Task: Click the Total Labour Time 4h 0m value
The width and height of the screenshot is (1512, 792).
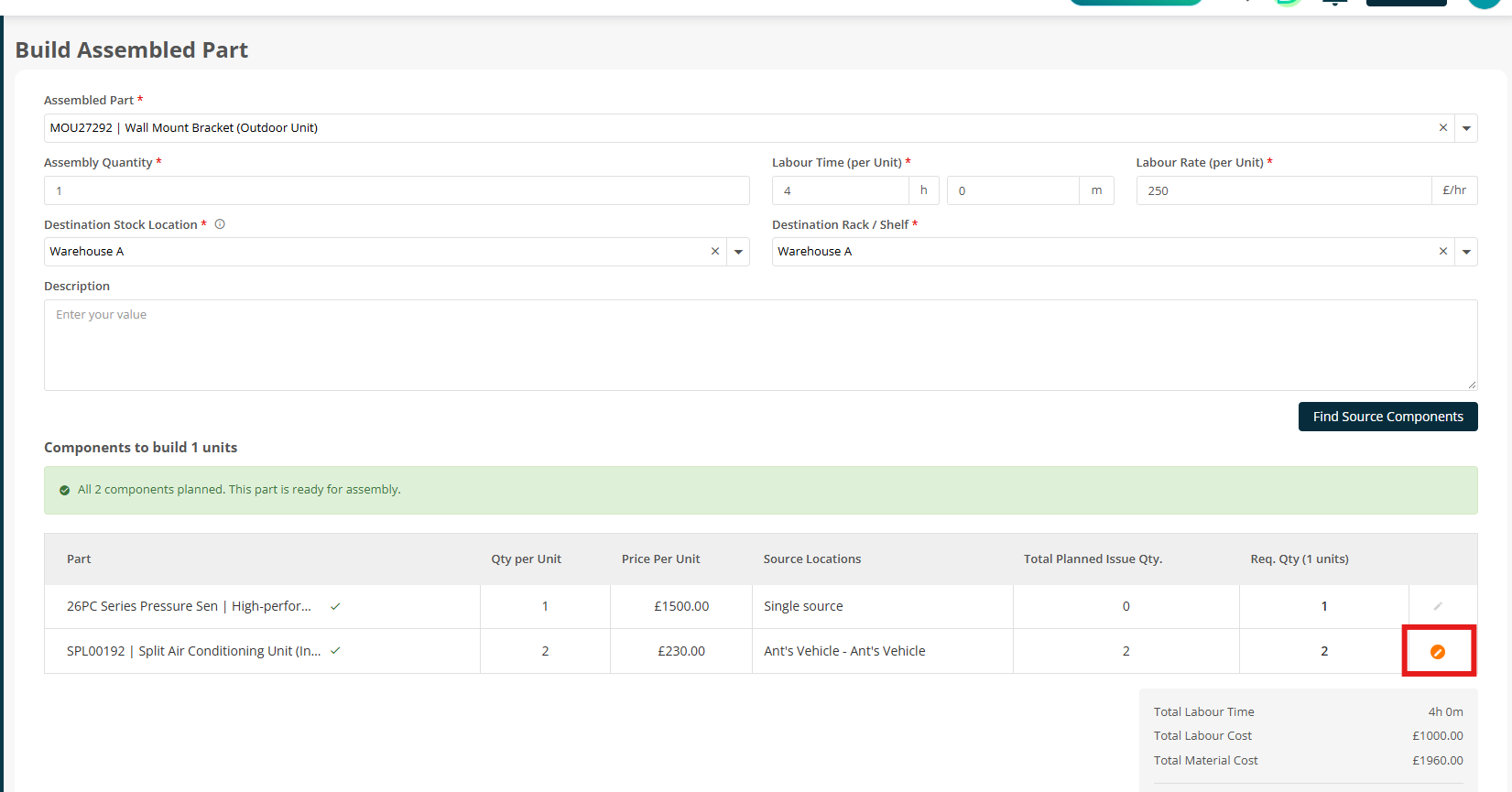Action: (x=1445, y=712)
